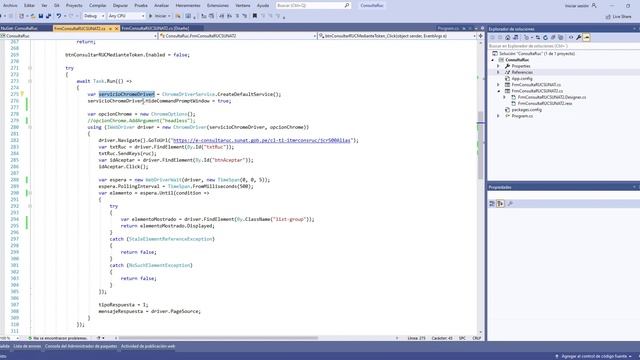The image size is (640, 360).
Task: Select App.config in Solution Explorer
Action: tap(522, 78)
